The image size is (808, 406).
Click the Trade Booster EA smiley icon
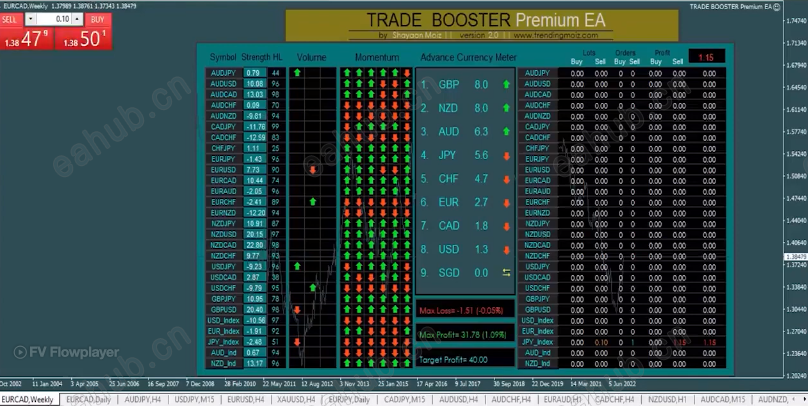point(777,7)
